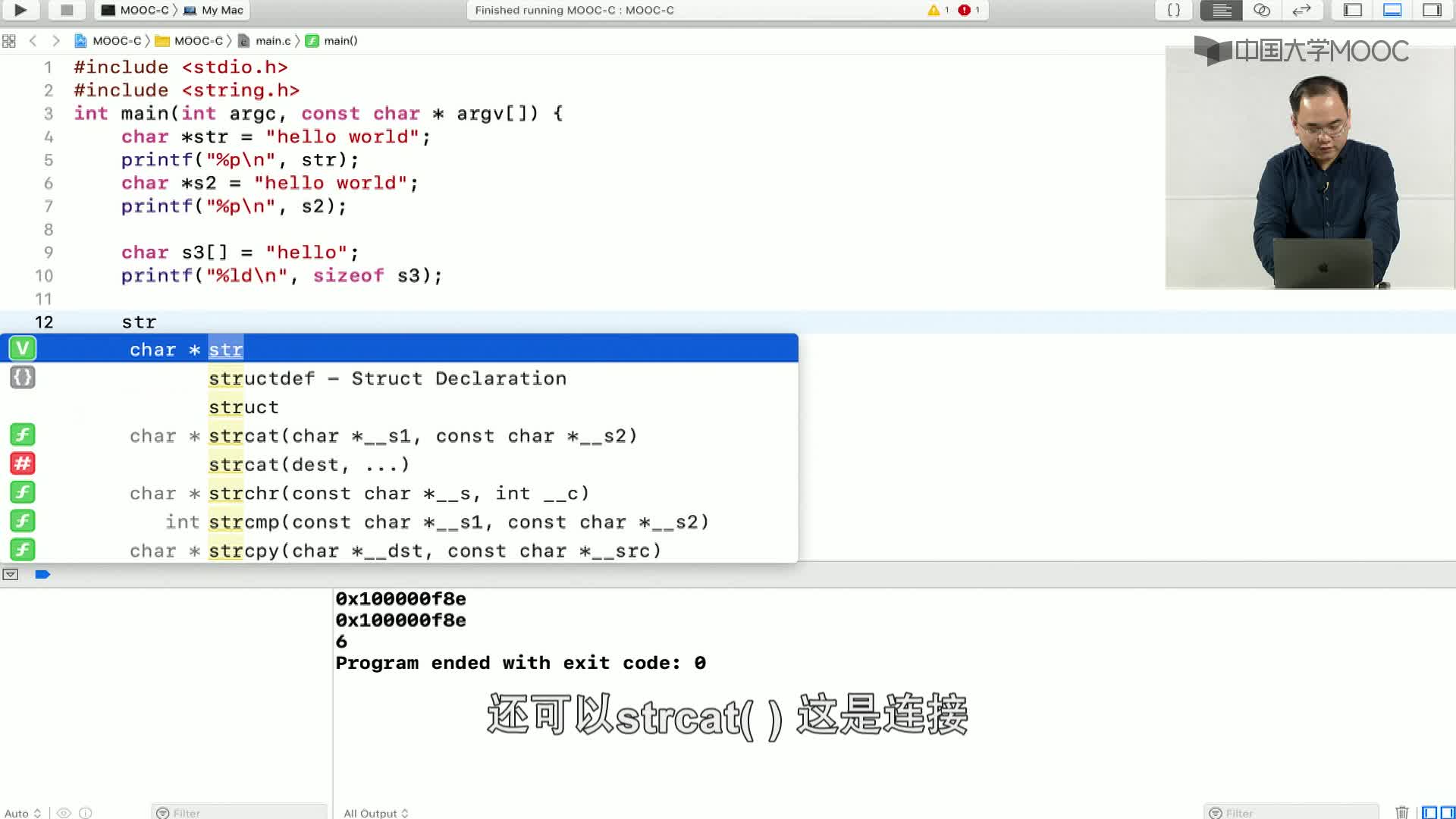Open the Auto variables scope selector
1456x819 pixels.
[x=22, y=813]
